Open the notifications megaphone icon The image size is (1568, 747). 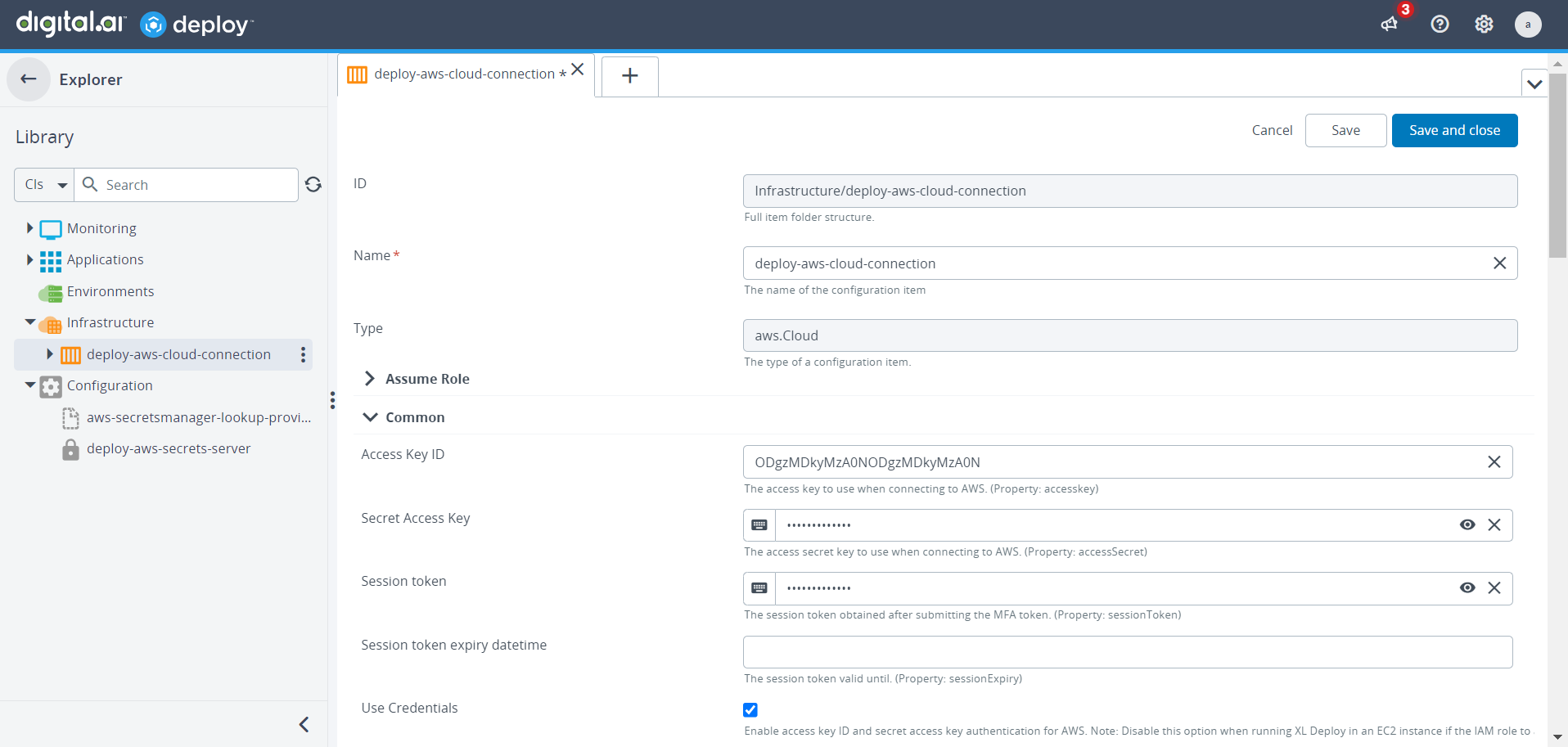[1390, 25]
